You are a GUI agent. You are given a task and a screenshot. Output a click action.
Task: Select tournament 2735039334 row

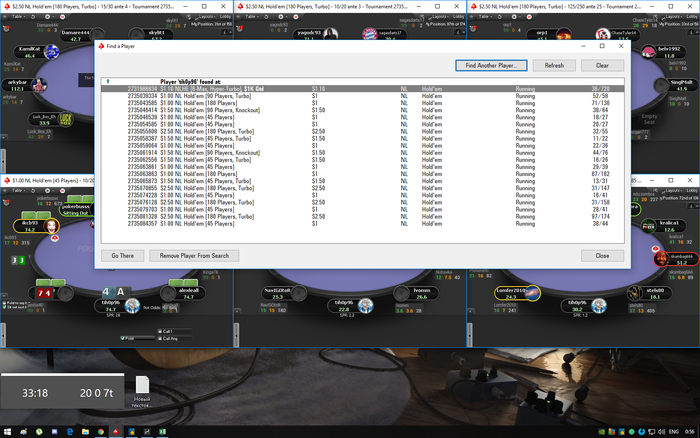362,96
